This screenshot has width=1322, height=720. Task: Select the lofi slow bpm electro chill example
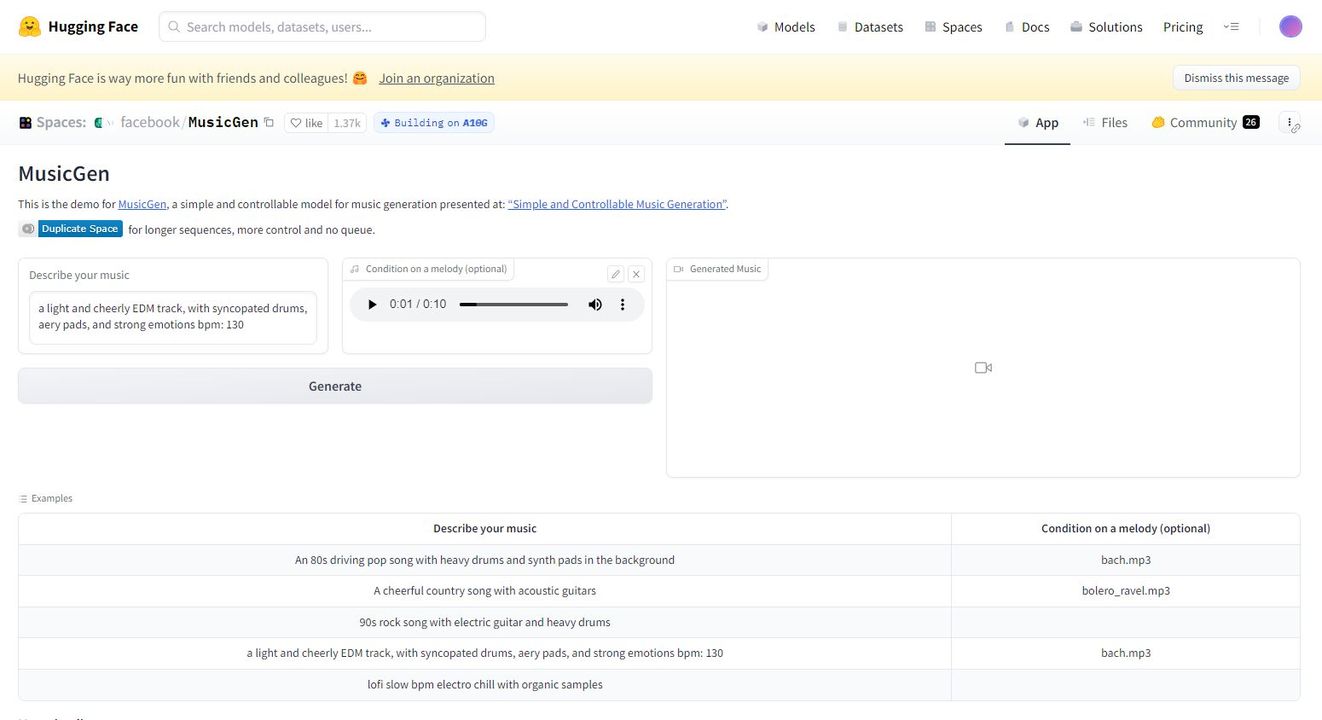point(485,685)
